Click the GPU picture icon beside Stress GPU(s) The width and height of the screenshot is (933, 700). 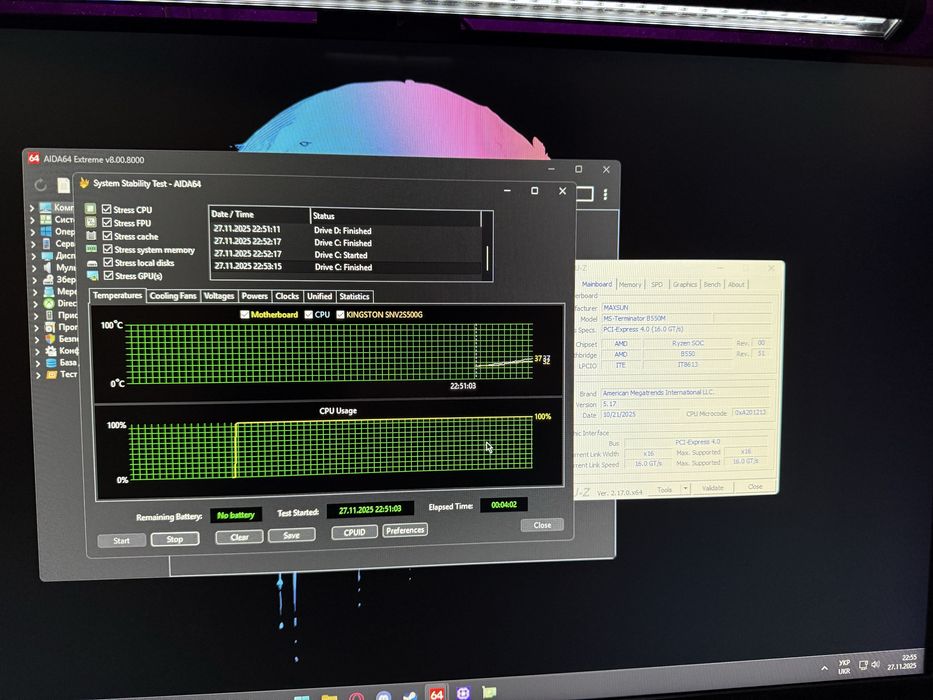[93, 276]
